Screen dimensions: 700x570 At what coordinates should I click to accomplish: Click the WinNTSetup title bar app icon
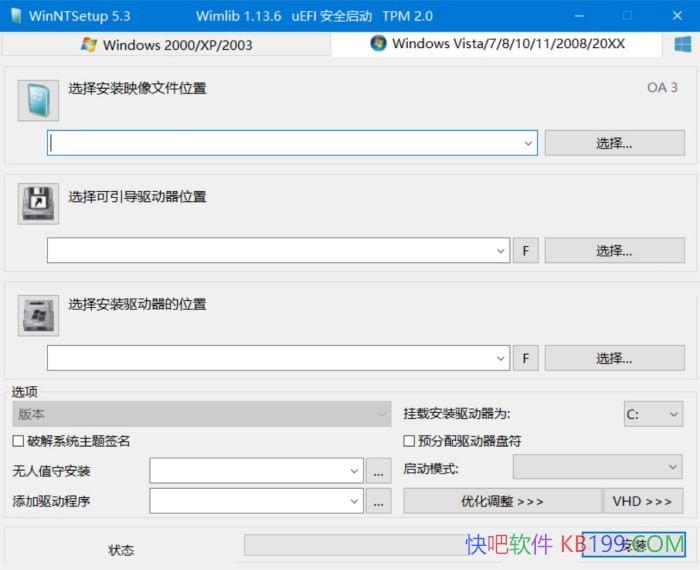click(x=14, y=16)
